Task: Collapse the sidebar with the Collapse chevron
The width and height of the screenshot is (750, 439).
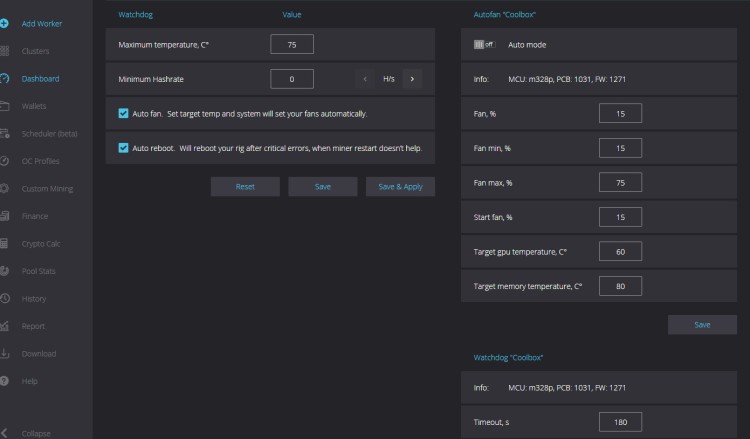Action: pos(5,432)
